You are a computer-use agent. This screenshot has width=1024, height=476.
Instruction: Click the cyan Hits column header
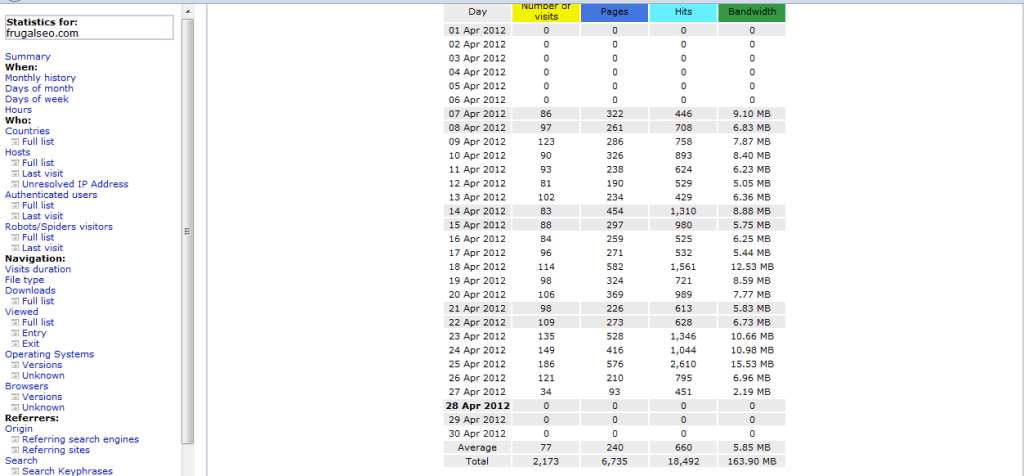point(683,12)
